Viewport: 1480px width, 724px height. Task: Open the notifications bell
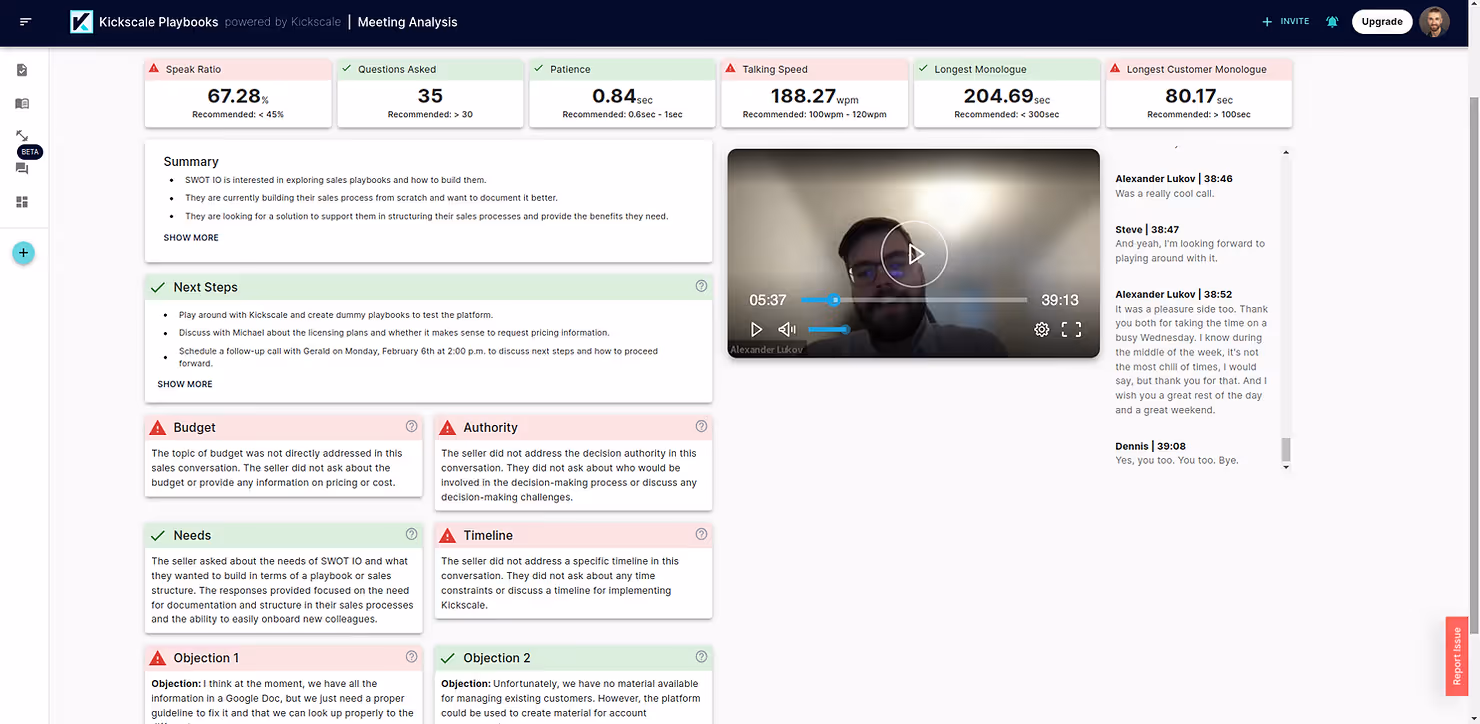point(1332,21)
